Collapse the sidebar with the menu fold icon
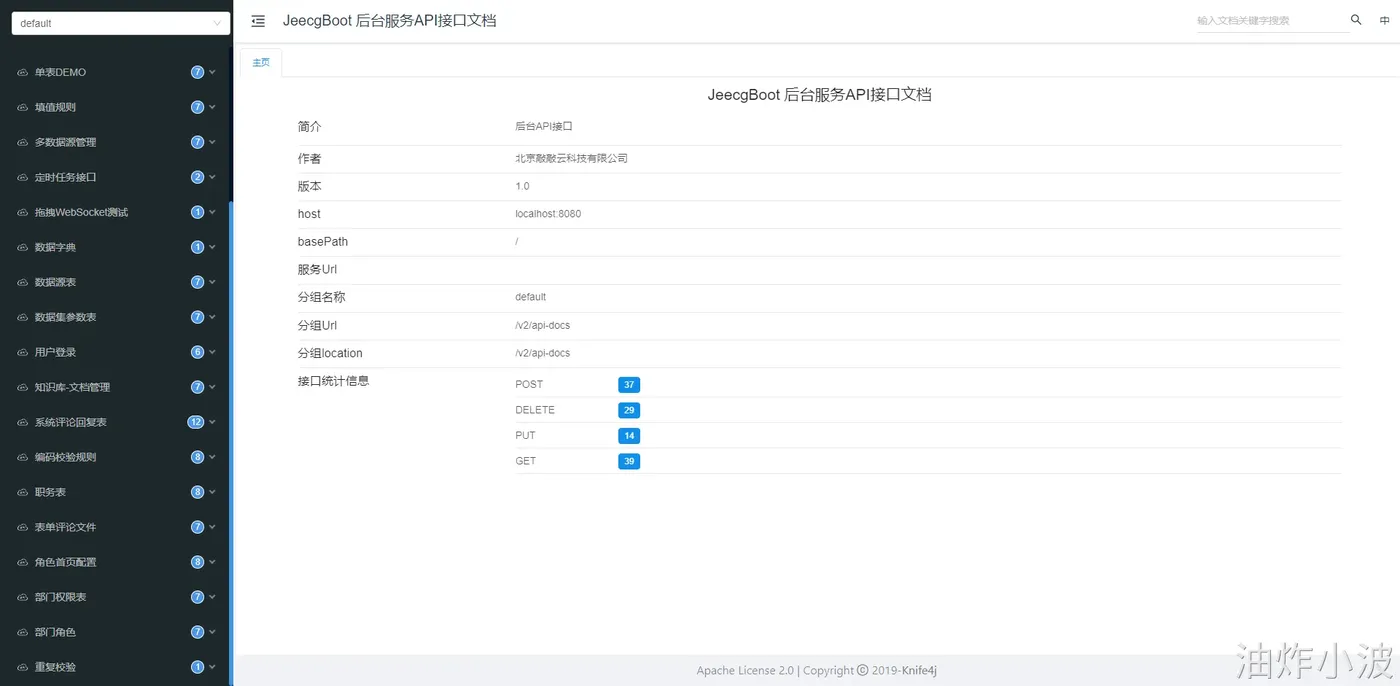Viewport: 1400px width, 686px height. pos(258,21)
